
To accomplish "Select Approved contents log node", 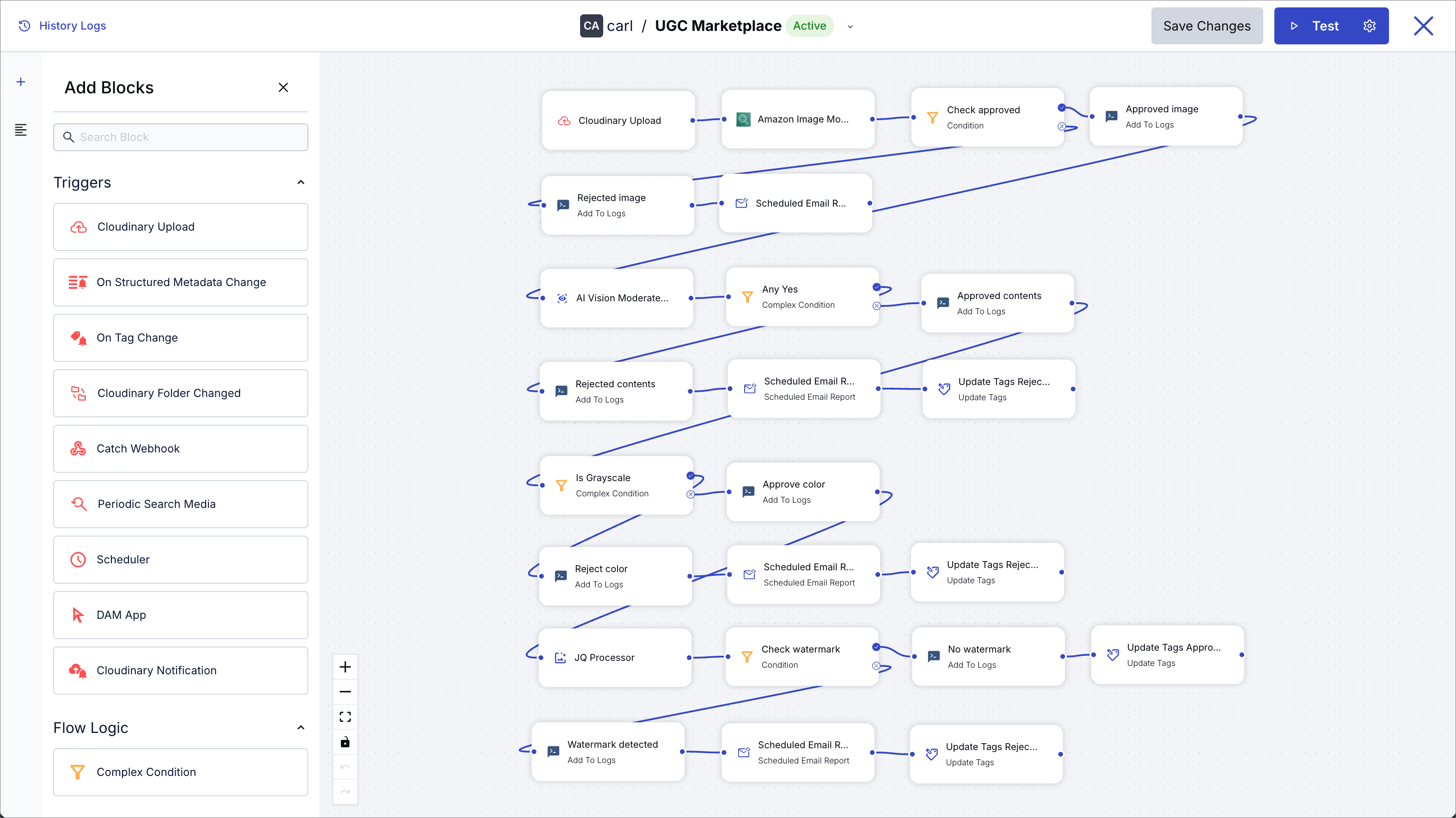I will [x=997, y=303].
